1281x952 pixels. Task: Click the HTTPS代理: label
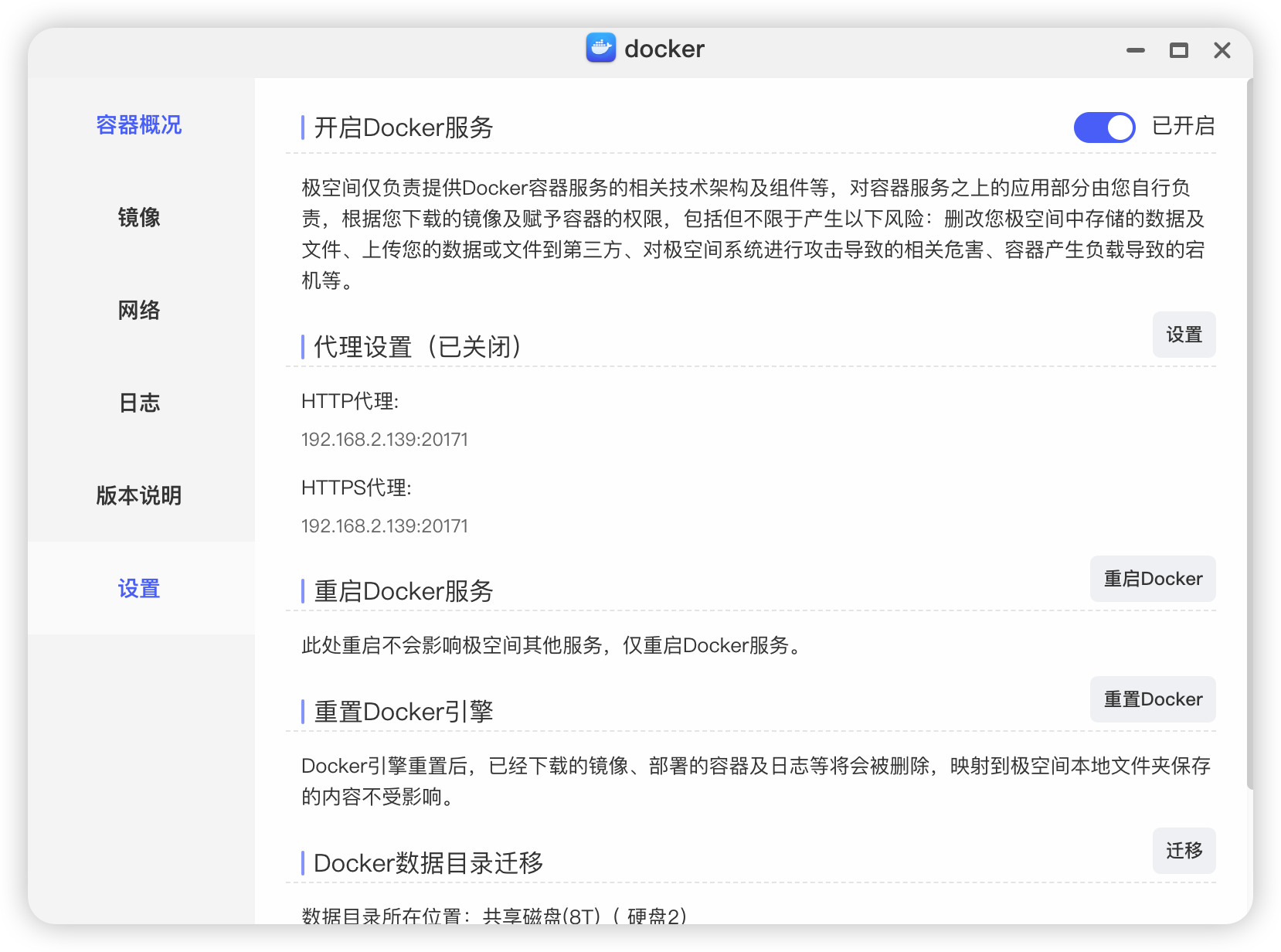[x=356, y=488]
